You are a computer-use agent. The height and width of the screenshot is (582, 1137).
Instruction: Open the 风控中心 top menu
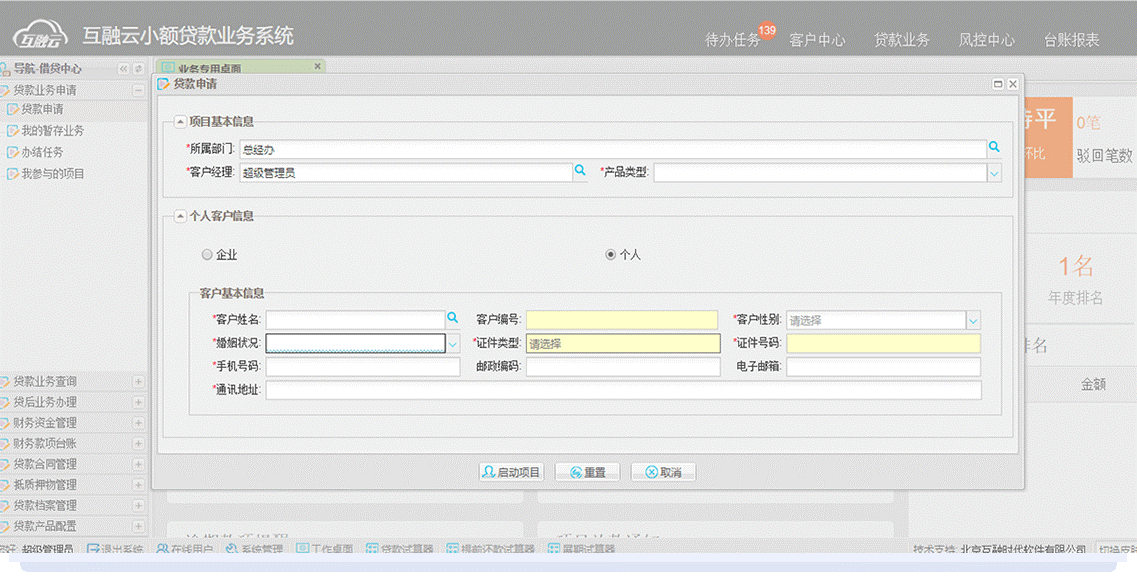point(986,40)
